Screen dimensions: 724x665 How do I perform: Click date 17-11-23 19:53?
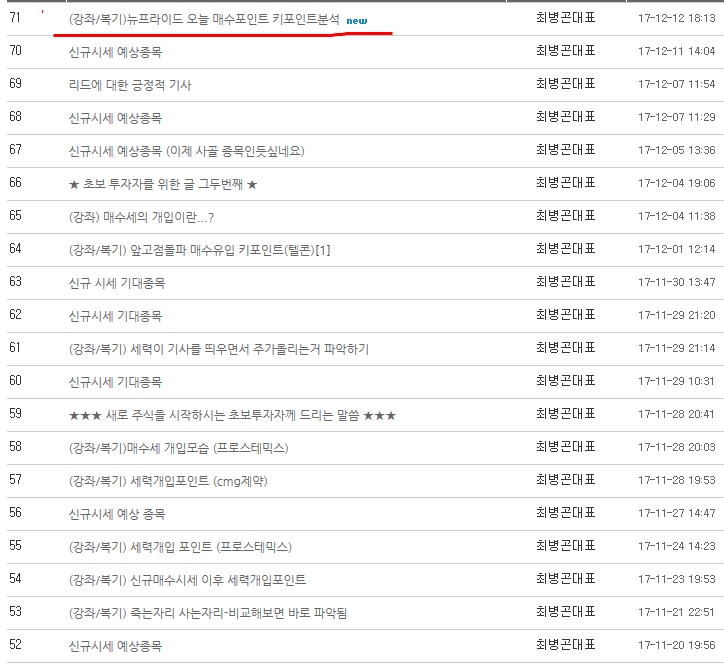(677, 579)
